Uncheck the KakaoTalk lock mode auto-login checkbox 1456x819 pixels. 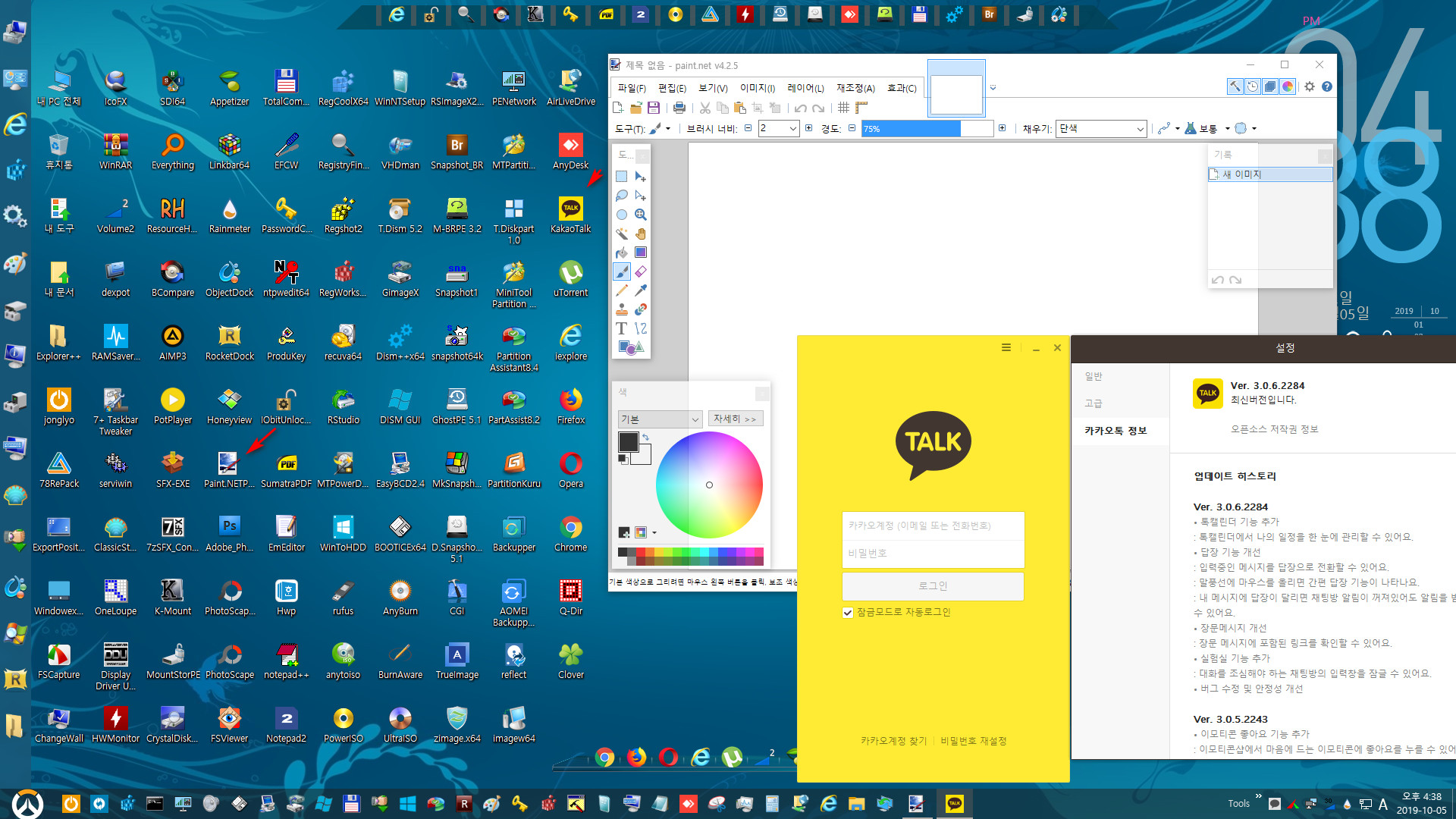[x=848, y=613]
